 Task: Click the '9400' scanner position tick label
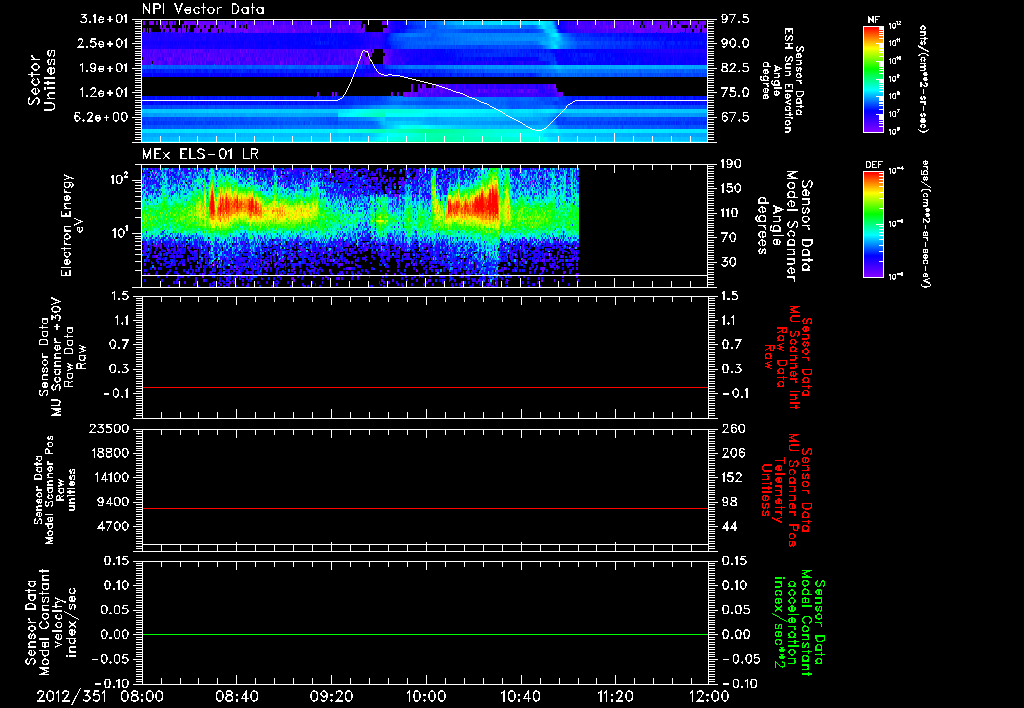pos(113,502)
